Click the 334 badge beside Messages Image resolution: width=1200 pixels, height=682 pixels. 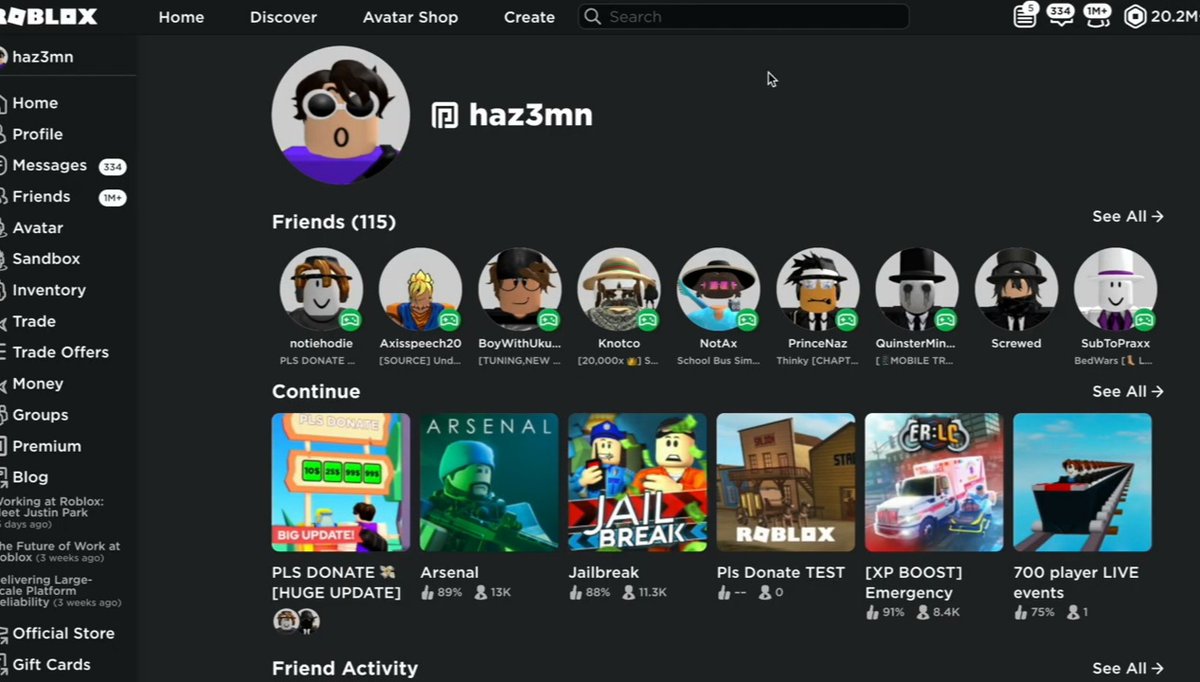tap(112, 167)
